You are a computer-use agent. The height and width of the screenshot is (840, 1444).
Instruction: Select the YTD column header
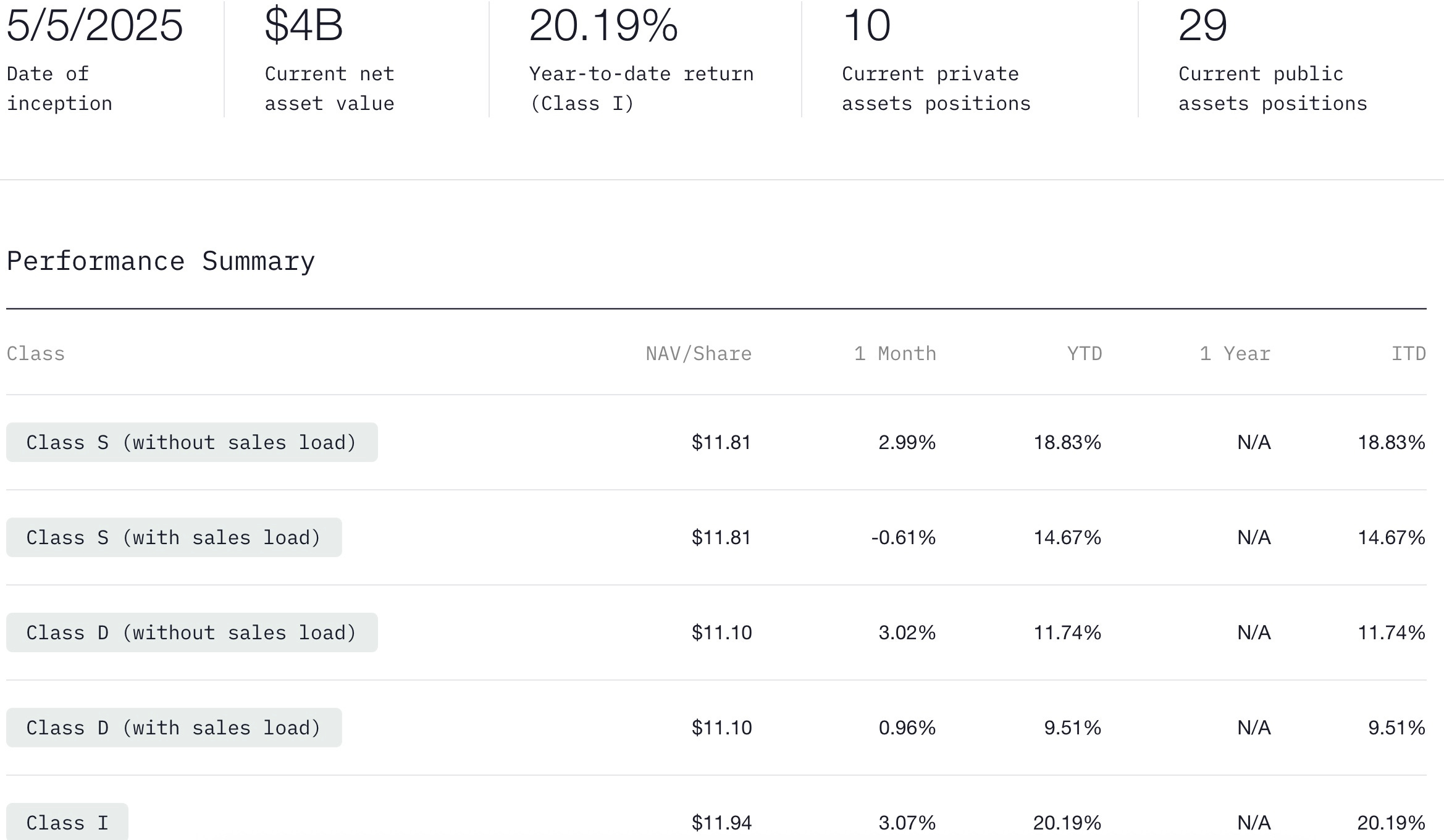[x=1085, y=354]
